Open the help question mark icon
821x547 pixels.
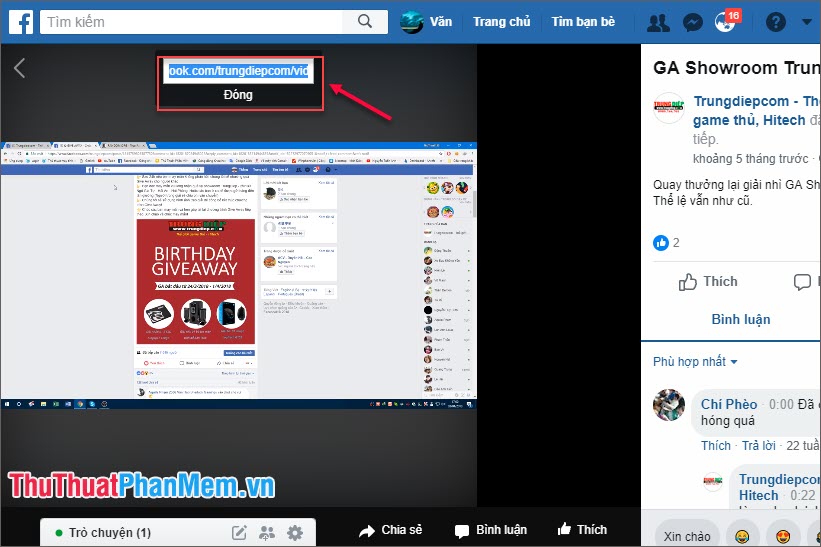click(x=775, y=22)
